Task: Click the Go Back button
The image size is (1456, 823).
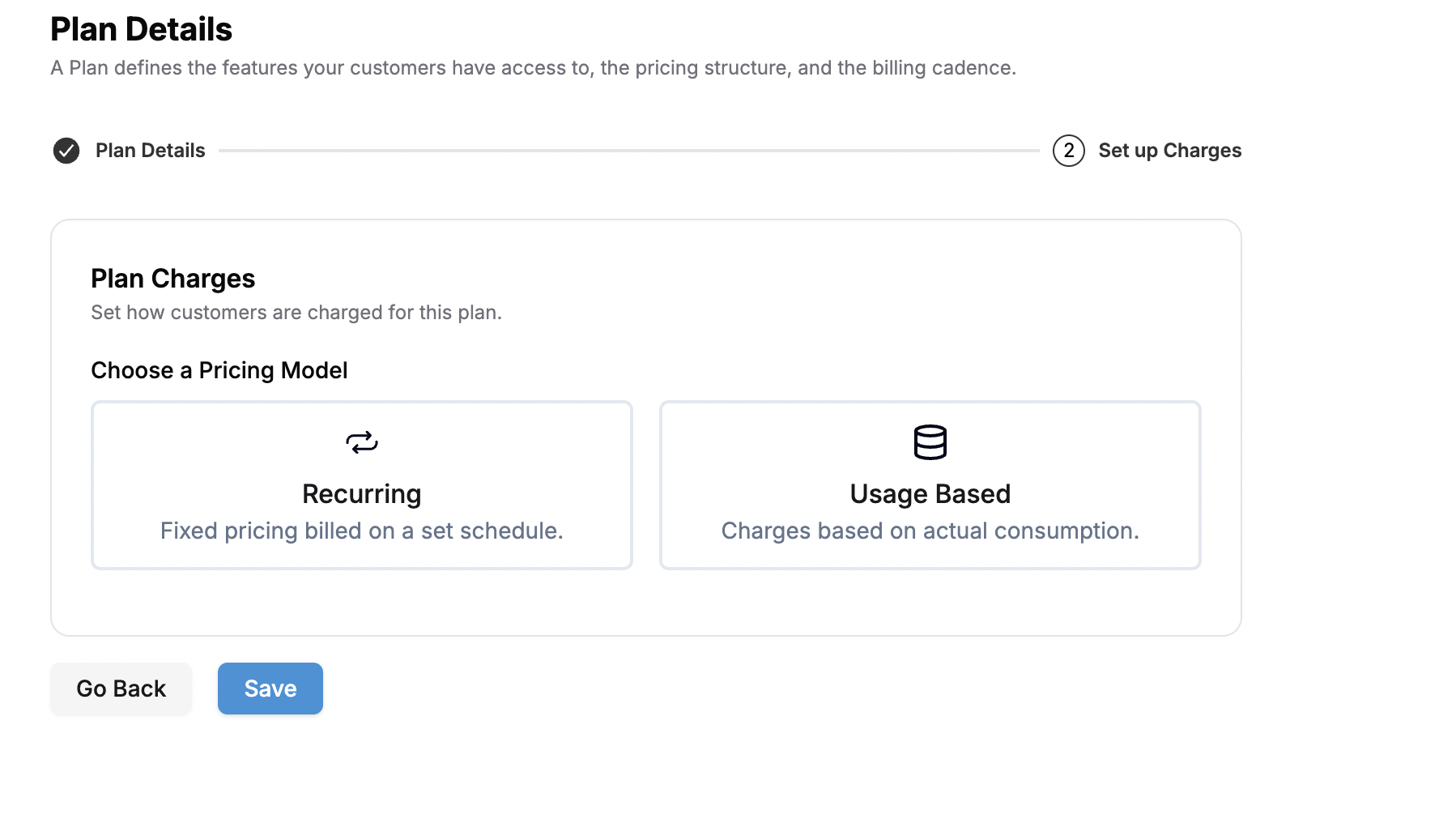Action: tap(121, 689)
